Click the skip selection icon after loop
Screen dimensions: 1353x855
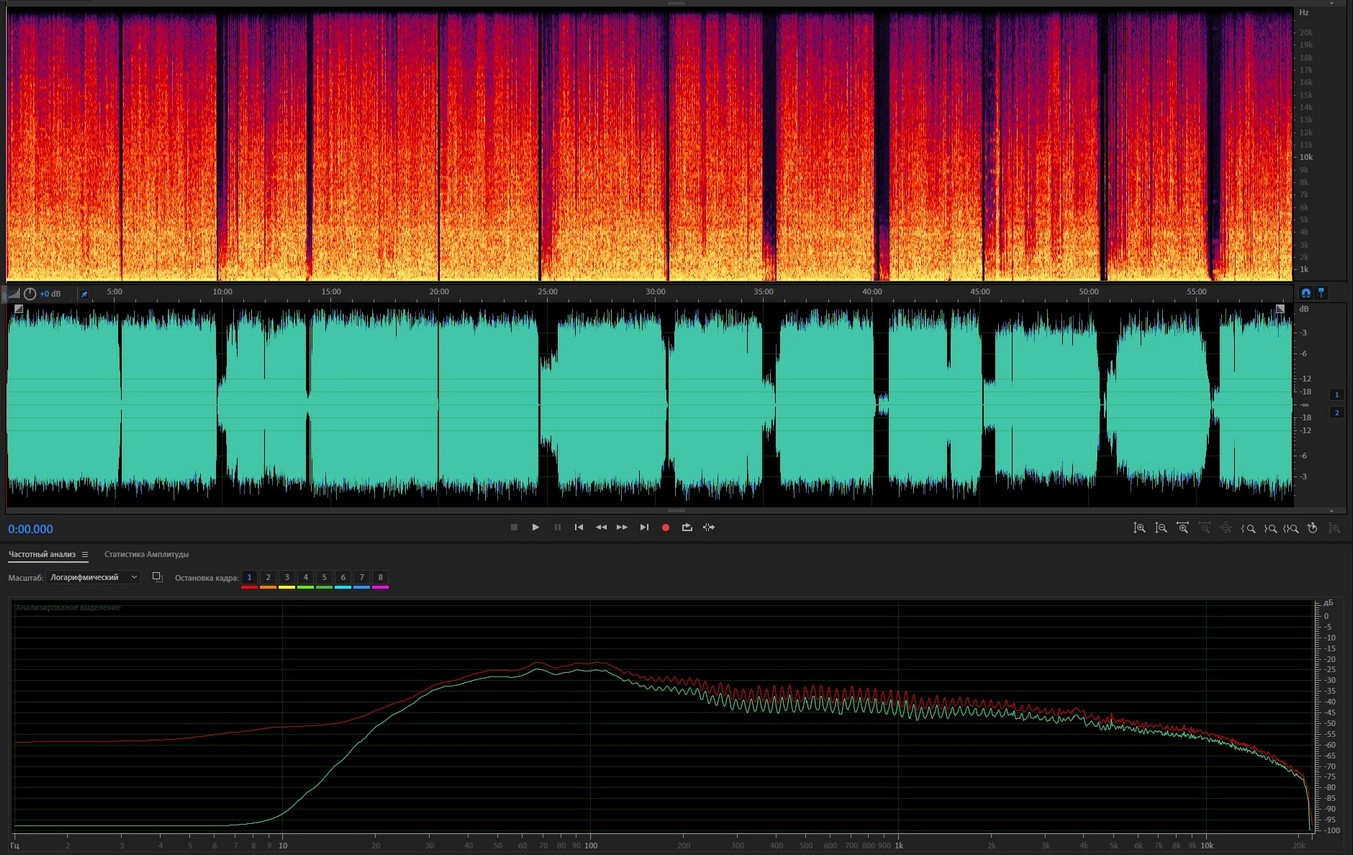pos(709,527)
